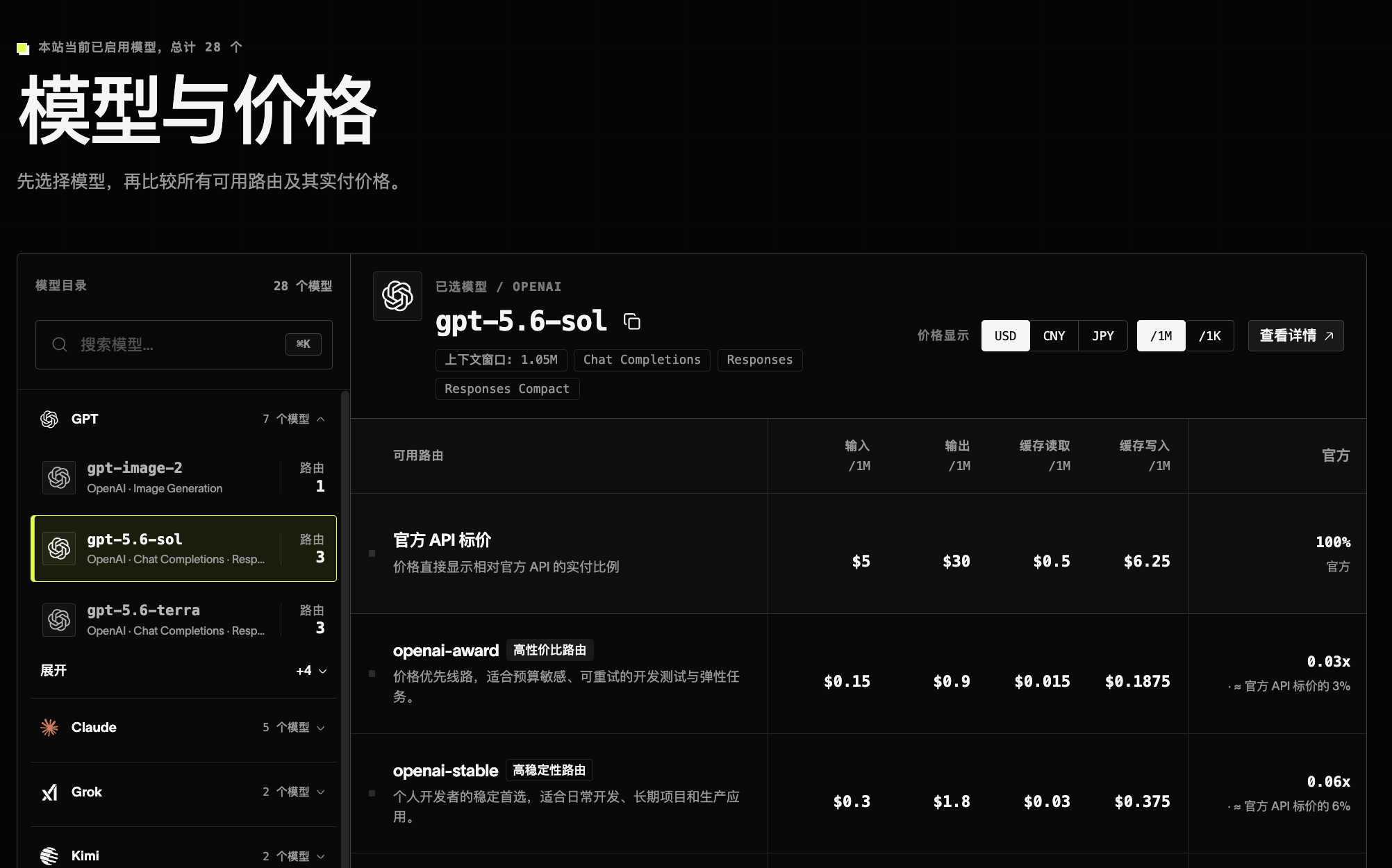1392x868 pixels.
Task: Click the official $6.25 cache write price
Action: click(x=1147, y=561)
